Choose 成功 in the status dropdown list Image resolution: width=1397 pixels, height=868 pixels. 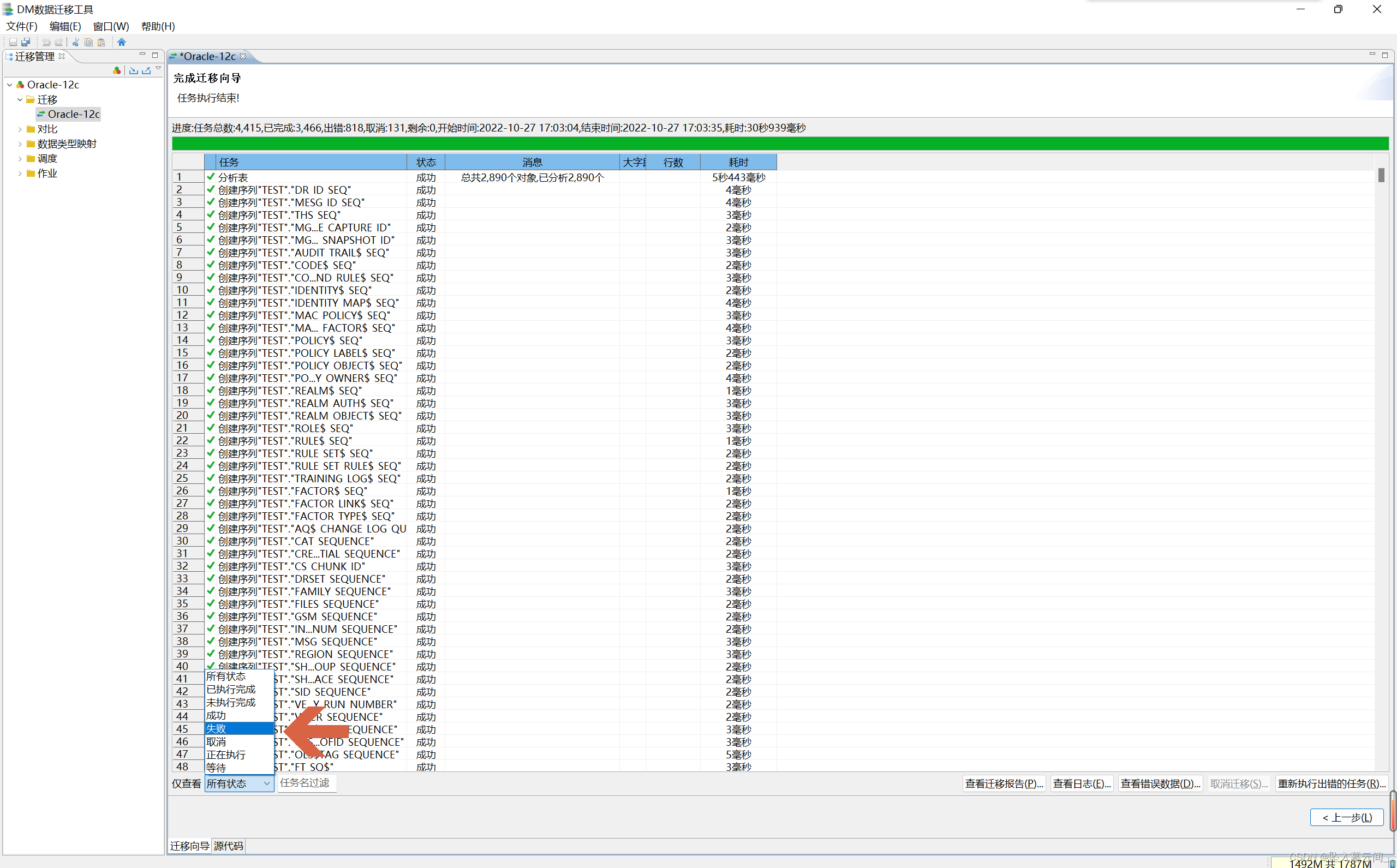(x=239, y=715)
